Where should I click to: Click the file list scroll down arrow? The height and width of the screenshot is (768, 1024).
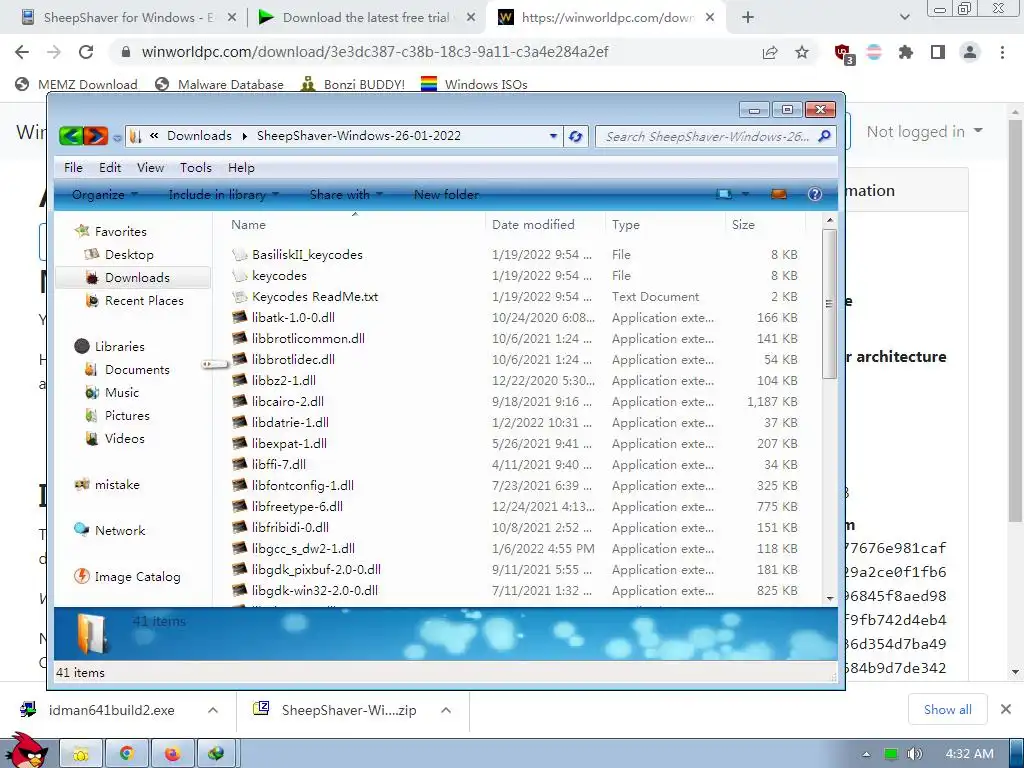coord(829,598)
